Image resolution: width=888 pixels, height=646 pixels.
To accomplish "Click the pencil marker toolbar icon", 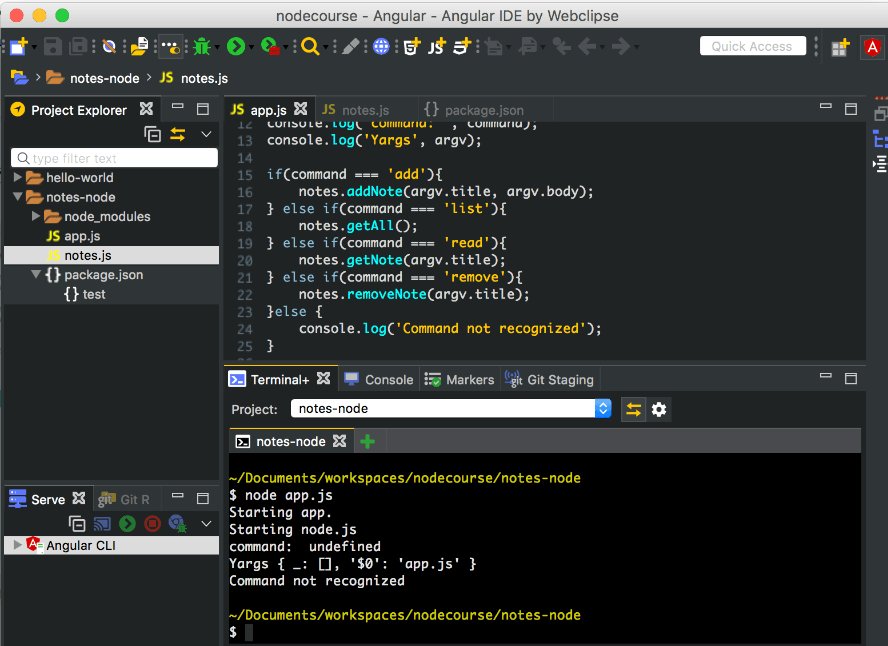I will pos(350,46).
